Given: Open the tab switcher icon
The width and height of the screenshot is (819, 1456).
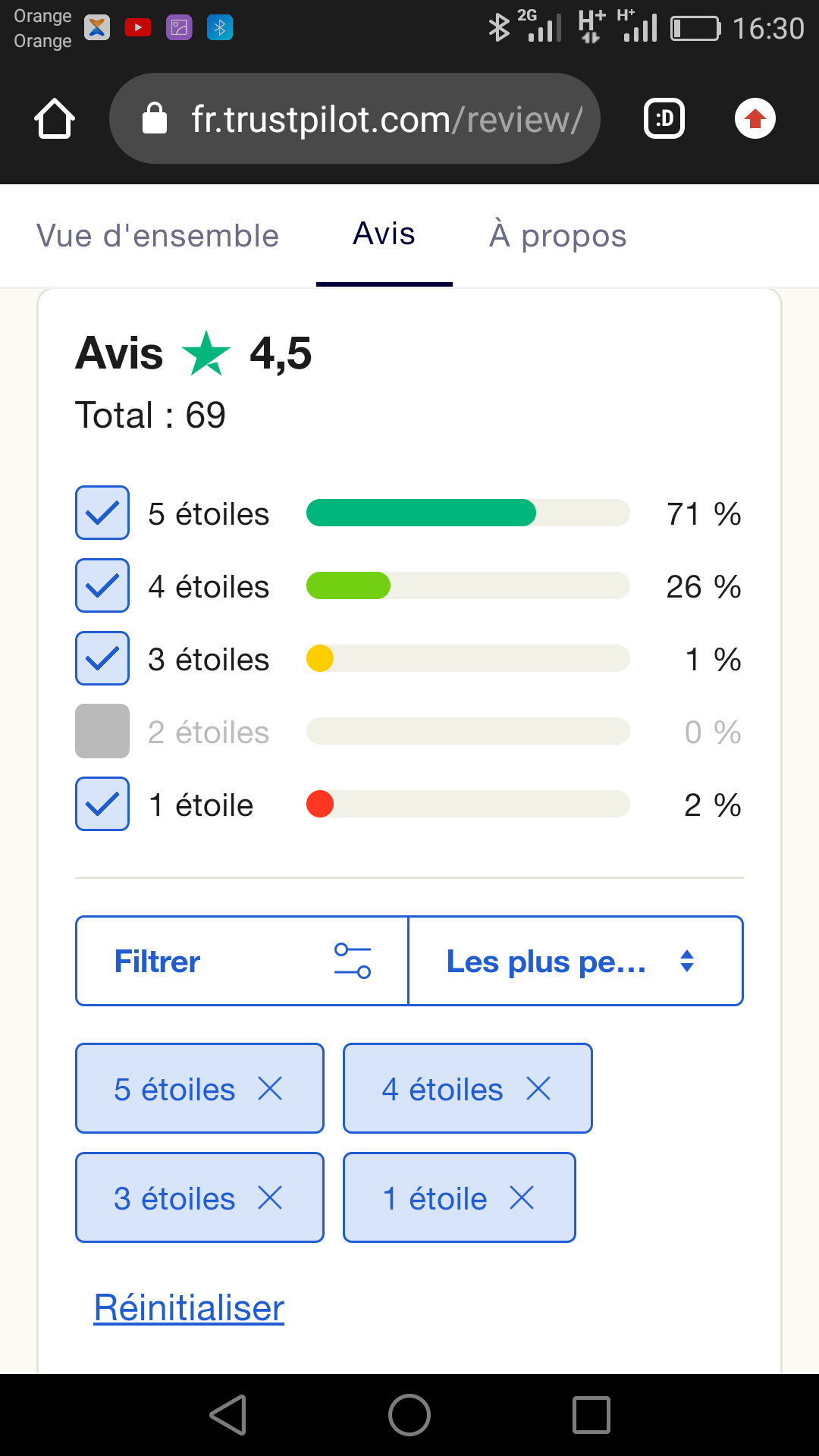Looking at the screenshot, I should [x=664, y=119].
